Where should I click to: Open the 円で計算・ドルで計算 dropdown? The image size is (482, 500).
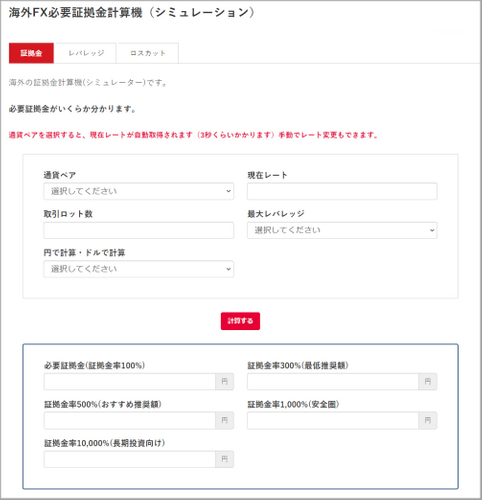[139, 269]
